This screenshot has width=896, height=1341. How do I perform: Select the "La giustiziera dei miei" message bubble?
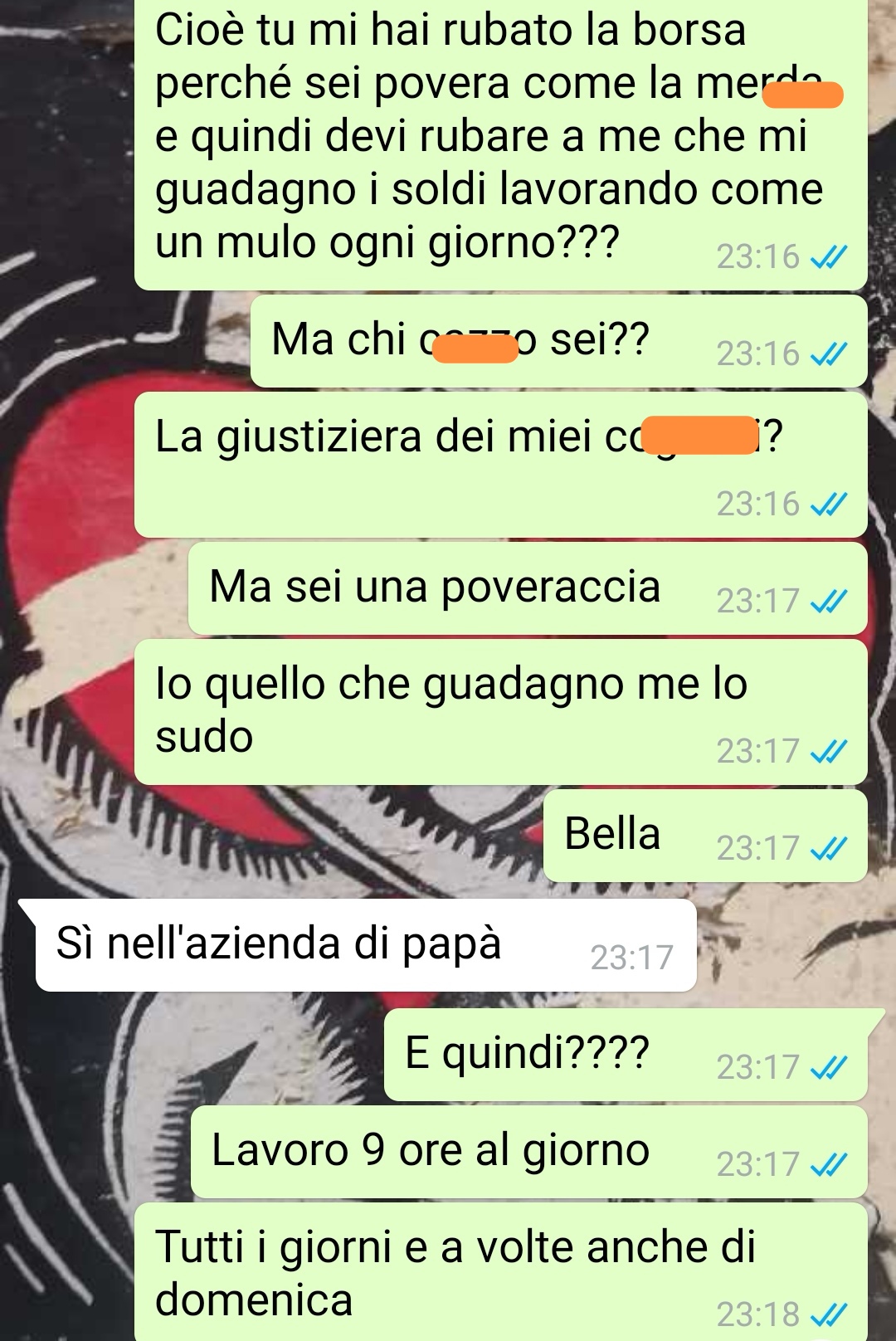501,465
